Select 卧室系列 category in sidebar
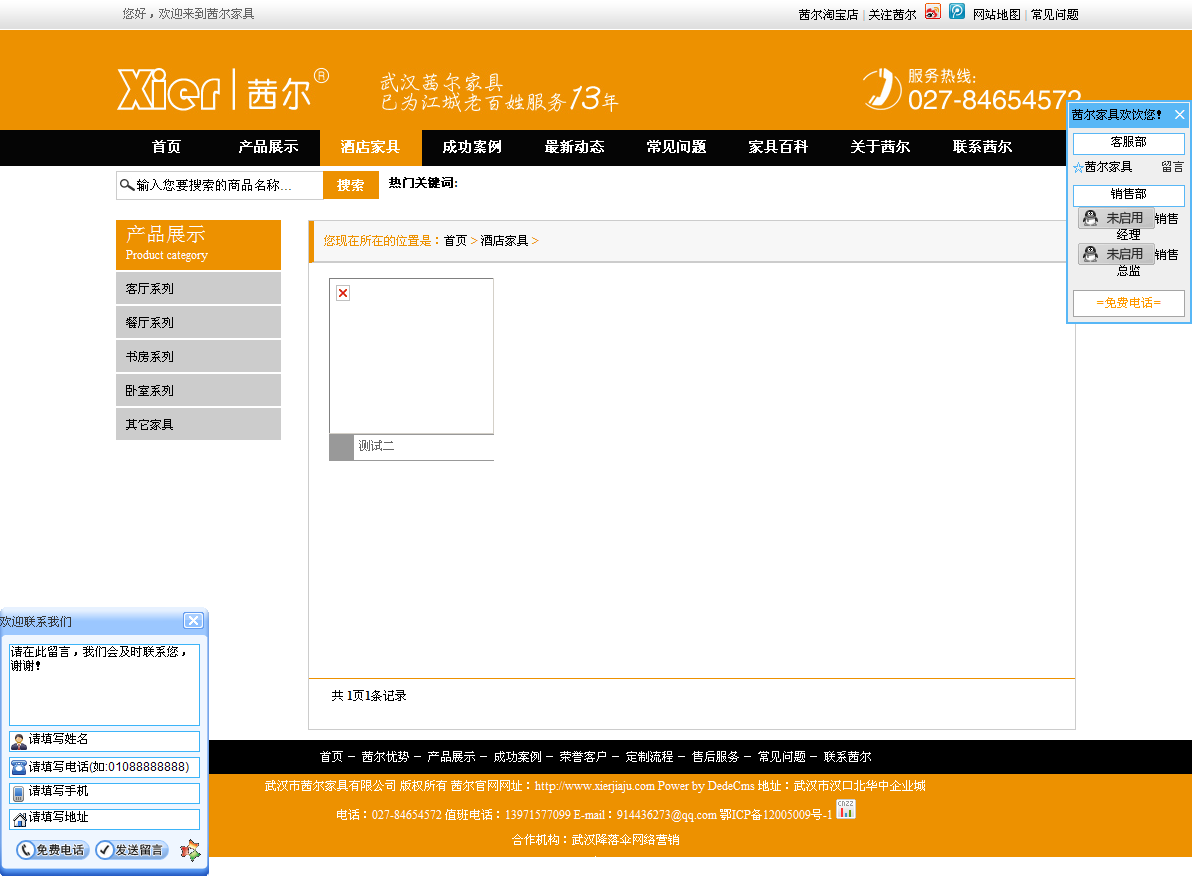1192x876 pixels. [x=198, y=390]
